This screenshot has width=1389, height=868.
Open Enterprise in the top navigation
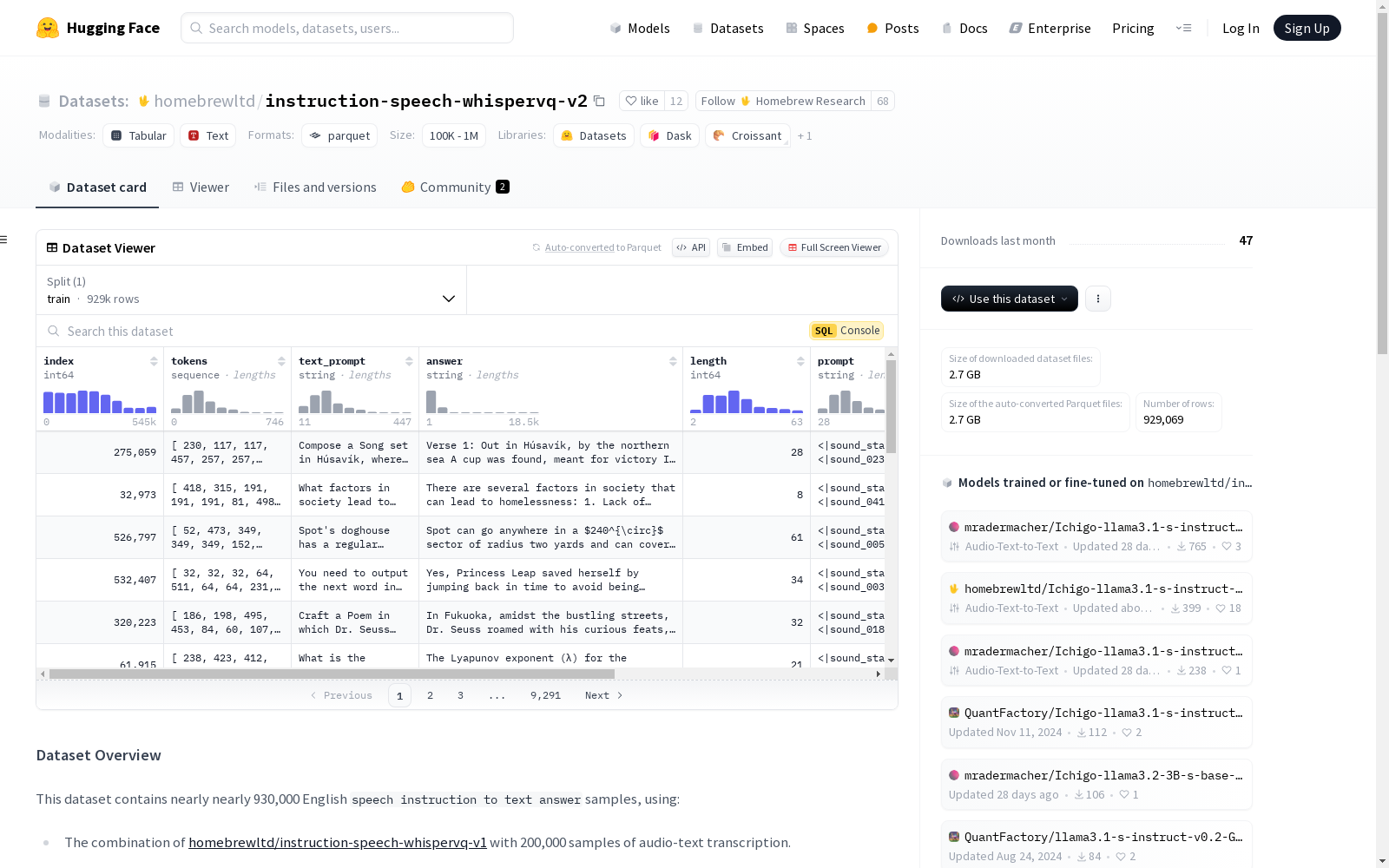[x=1050, y=28]
